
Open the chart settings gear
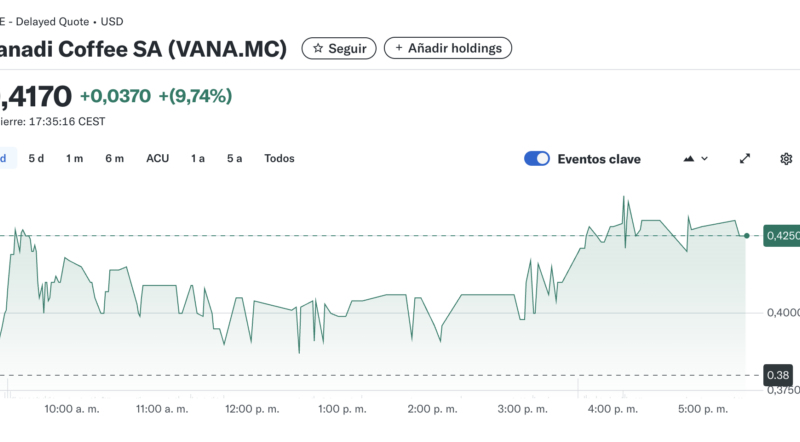pos(786,159)
